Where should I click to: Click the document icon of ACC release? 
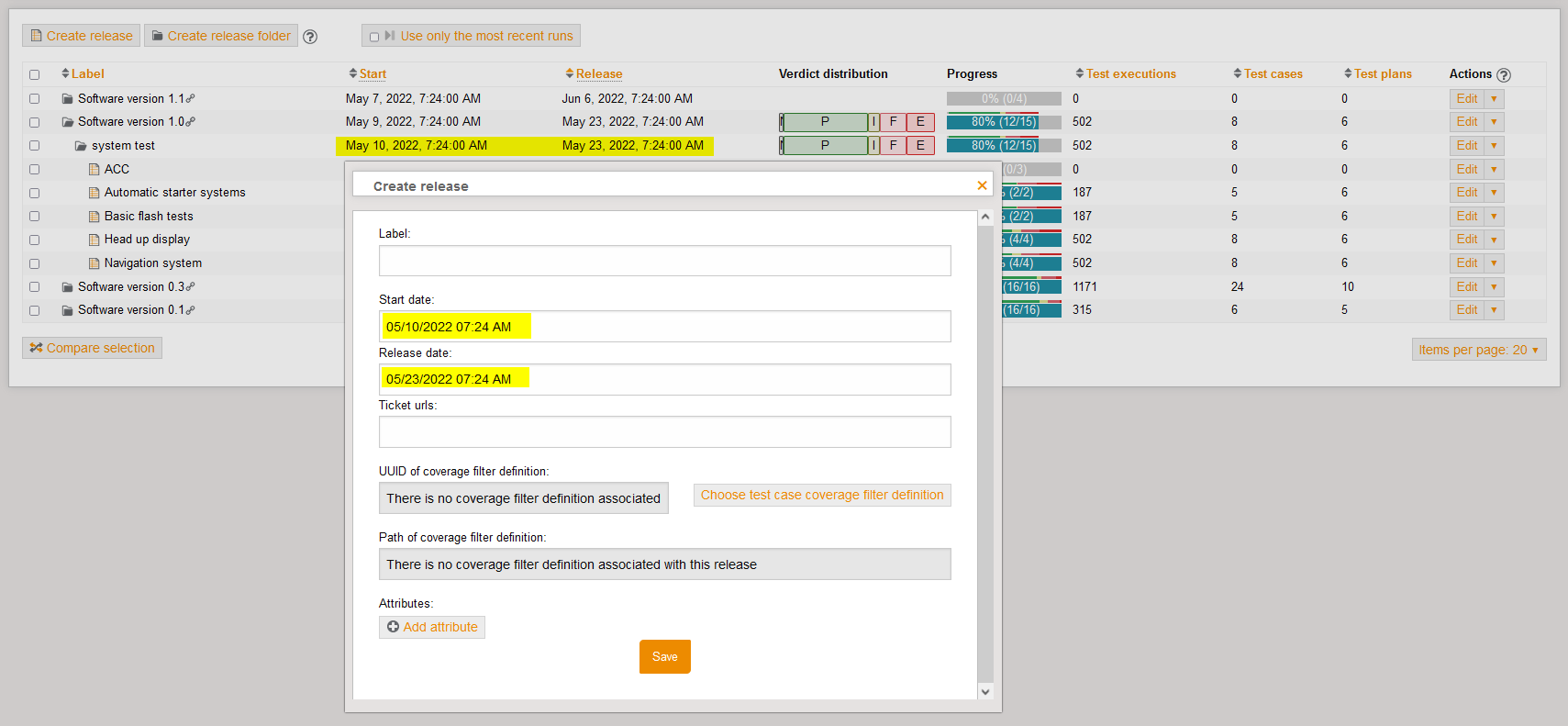point(94,170)
